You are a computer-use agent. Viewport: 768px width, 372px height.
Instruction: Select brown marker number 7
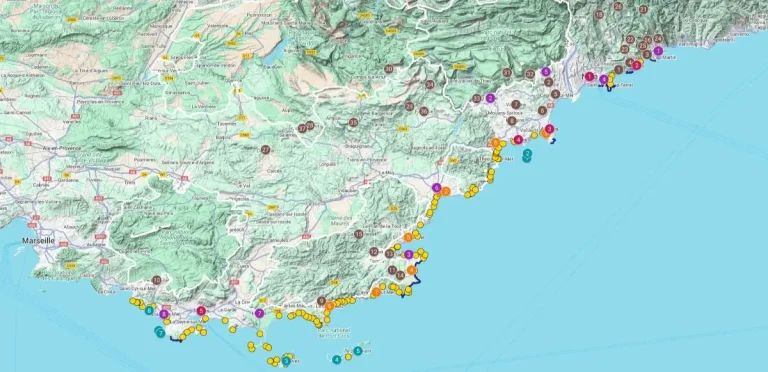[x=515, y=104]
